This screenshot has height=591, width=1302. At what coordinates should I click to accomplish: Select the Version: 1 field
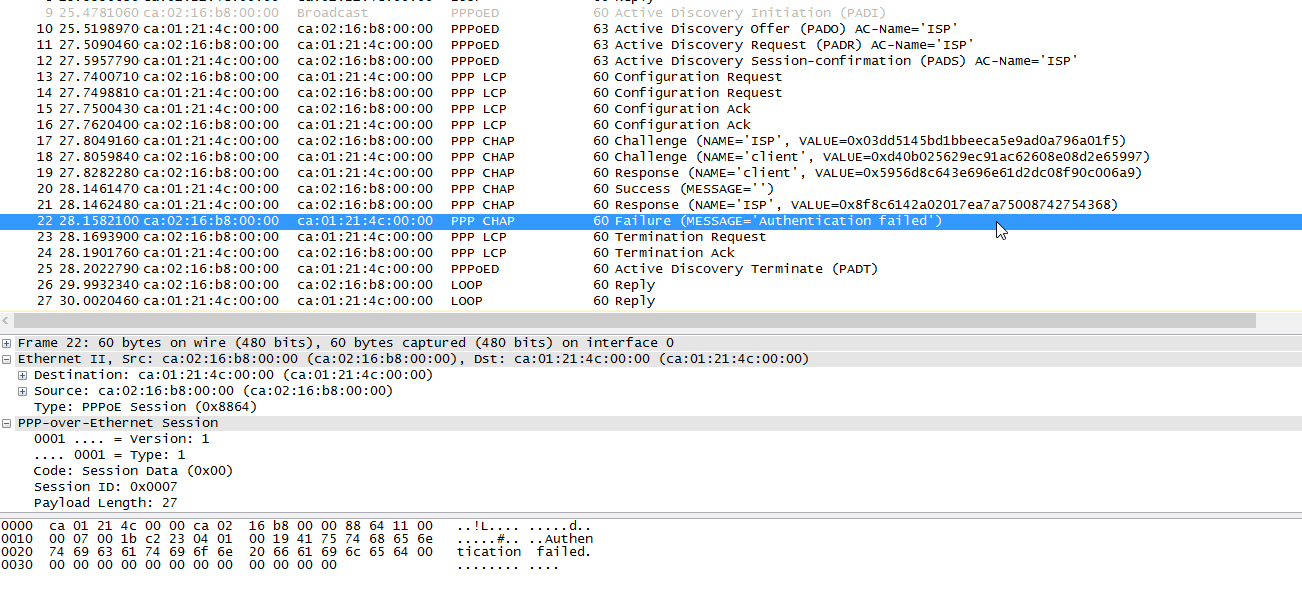[x=121, y=439]
